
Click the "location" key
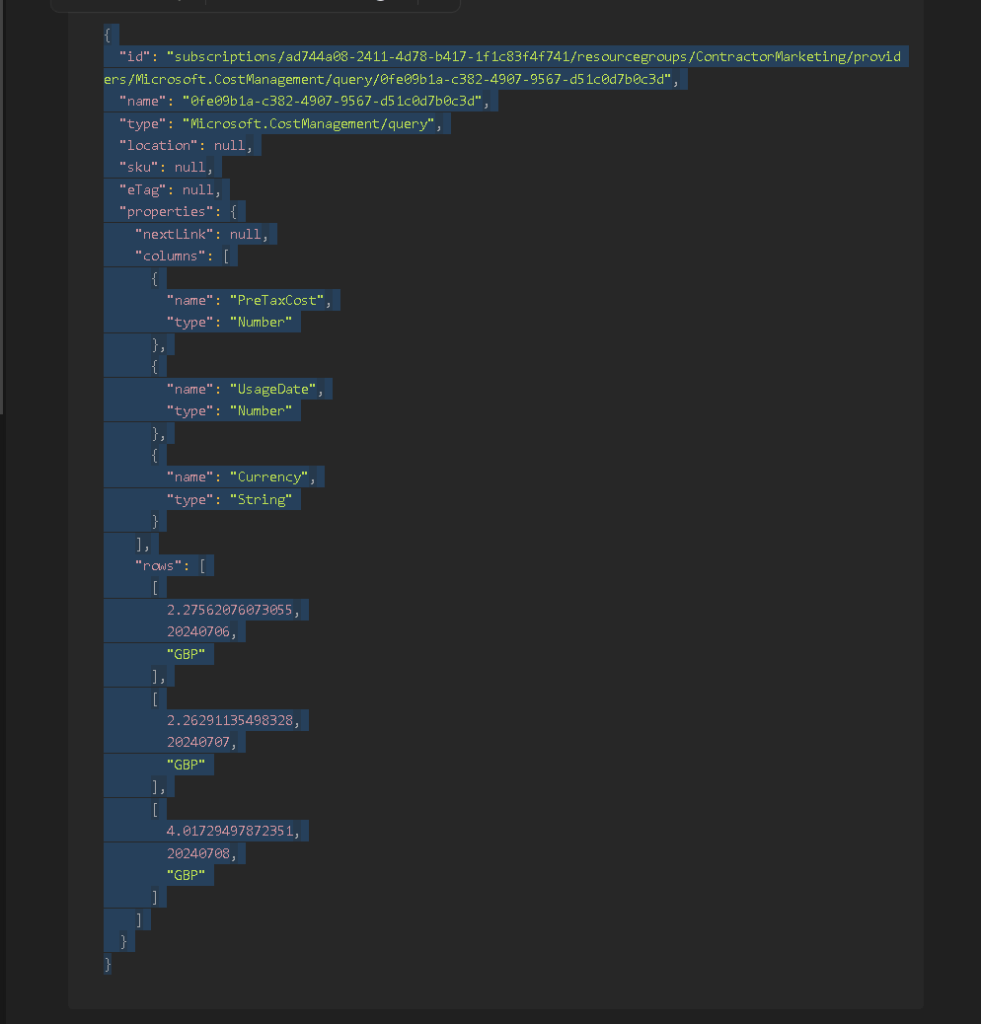[159, 145]
